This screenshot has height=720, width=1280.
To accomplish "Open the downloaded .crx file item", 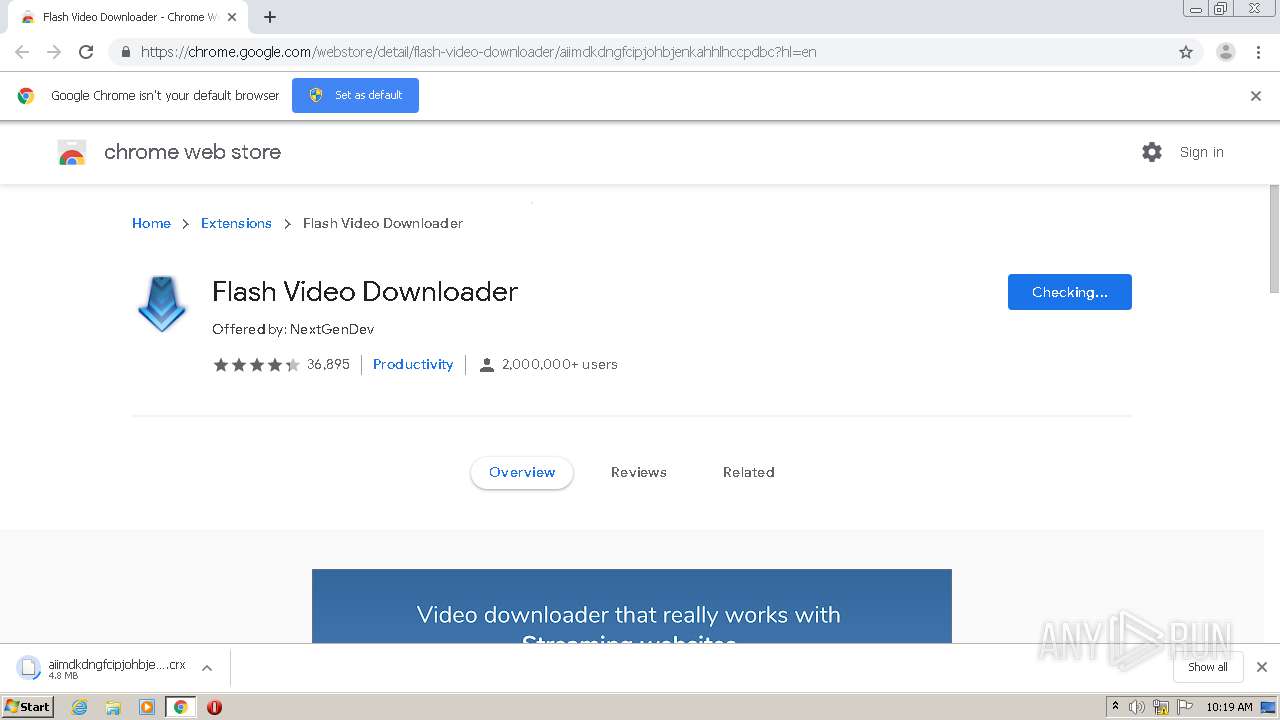I will pyautogui.click(x=102, y=668).
